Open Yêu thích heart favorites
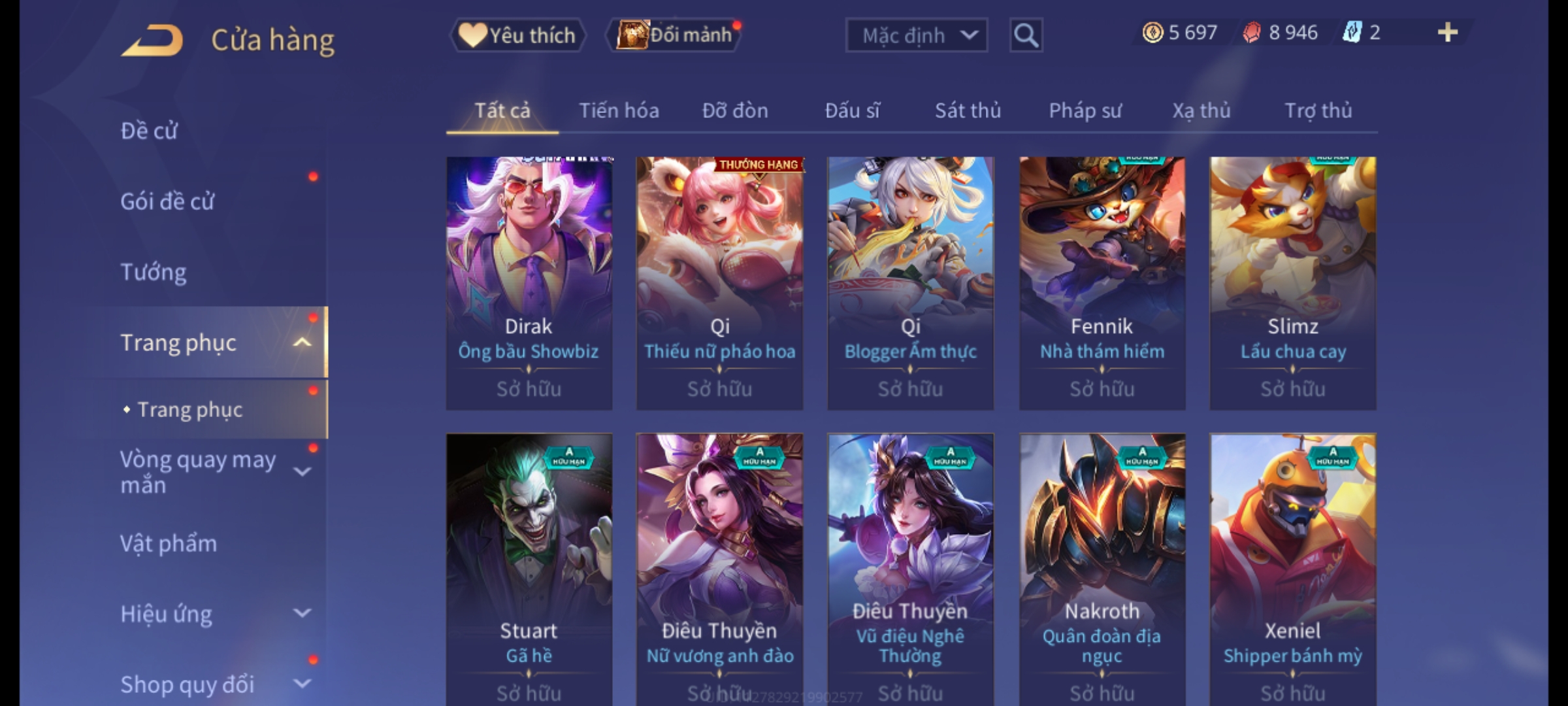1568x706 pixels. tap(518, 35)
